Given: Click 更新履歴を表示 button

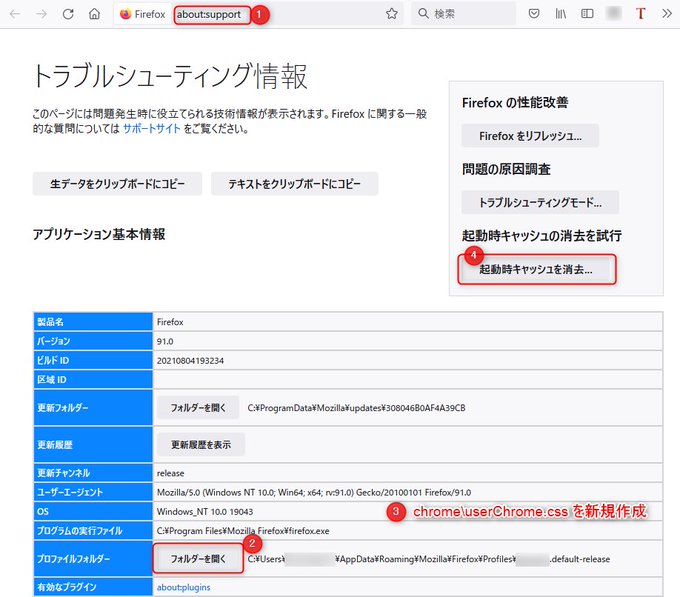Looking at the screenshot, I should point(201,444).
